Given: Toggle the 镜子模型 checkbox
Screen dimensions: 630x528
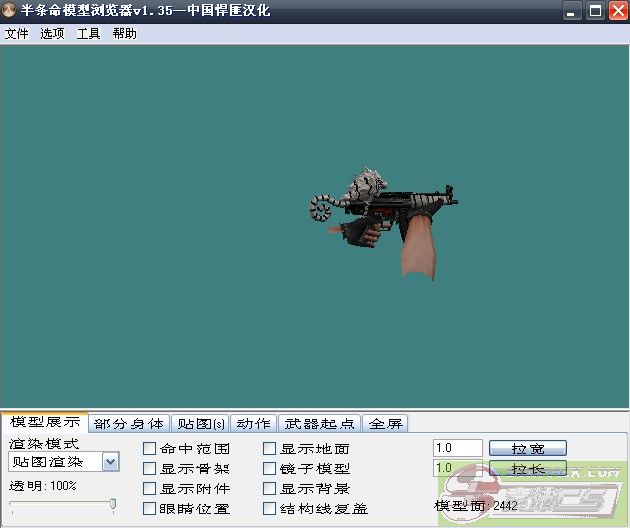Looking at the screenshot, I should pyautogui.click(x=270, y=469).
